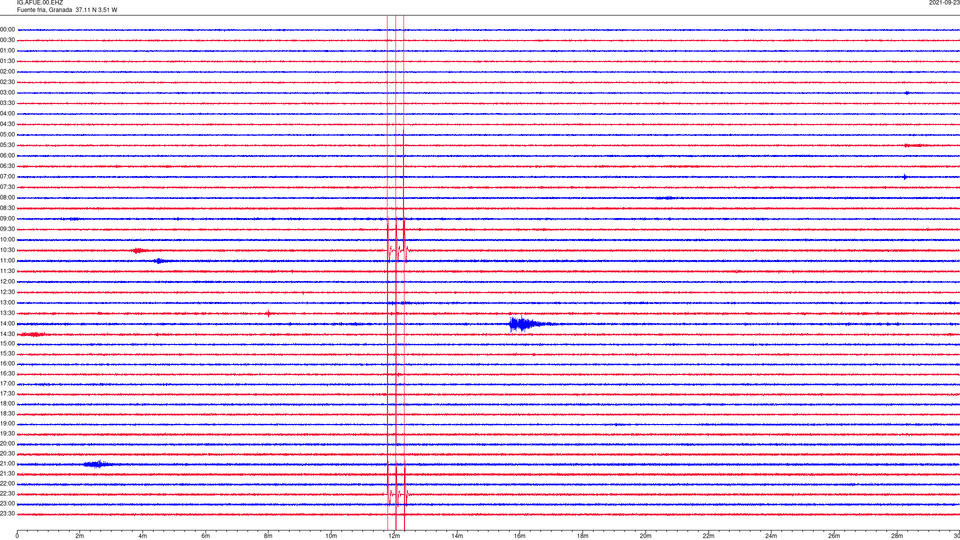Viewport: 960px width, 540px height.
Task: Click the blue burst on the 11:00 trace
Action: tap(159, 261)
